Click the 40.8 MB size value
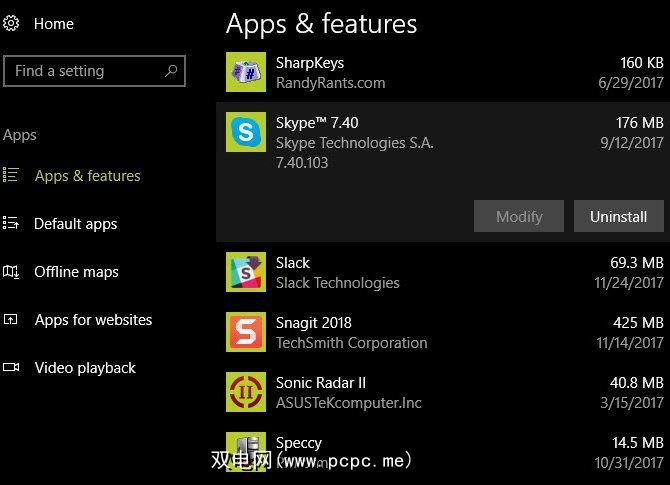 637,382
